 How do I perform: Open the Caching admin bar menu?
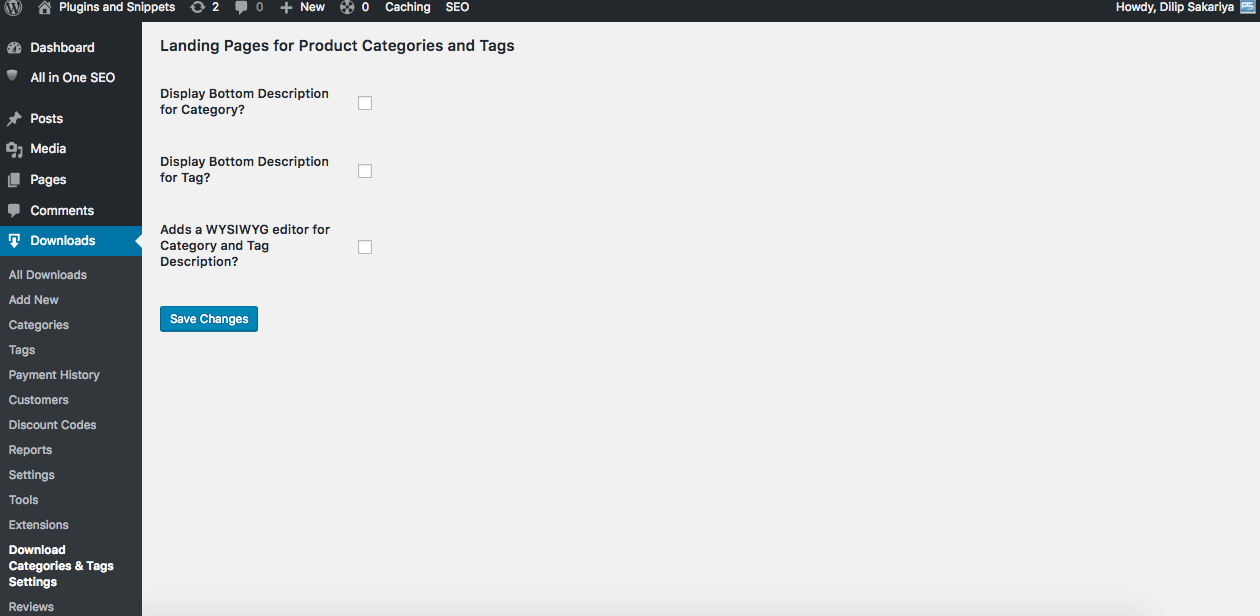408,7
